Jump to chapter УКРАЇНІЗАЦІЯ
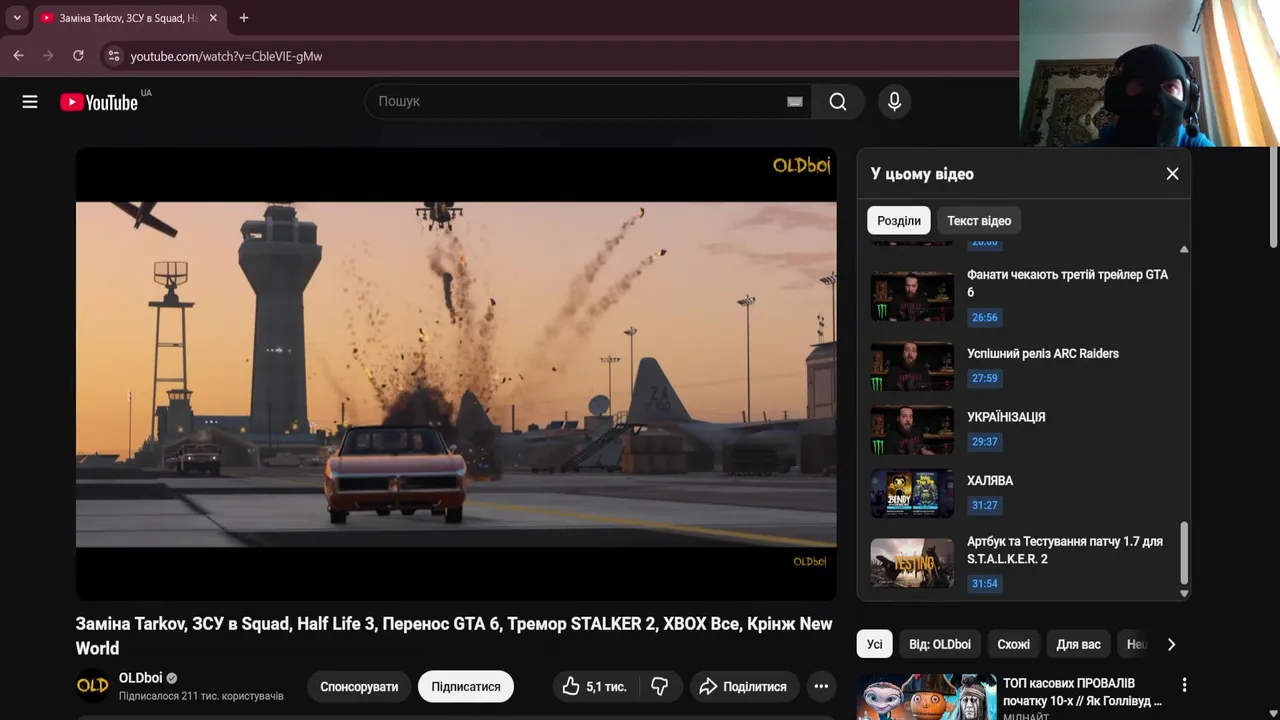The height and width of the screenshot is (720, 1280). (1006, 417)
